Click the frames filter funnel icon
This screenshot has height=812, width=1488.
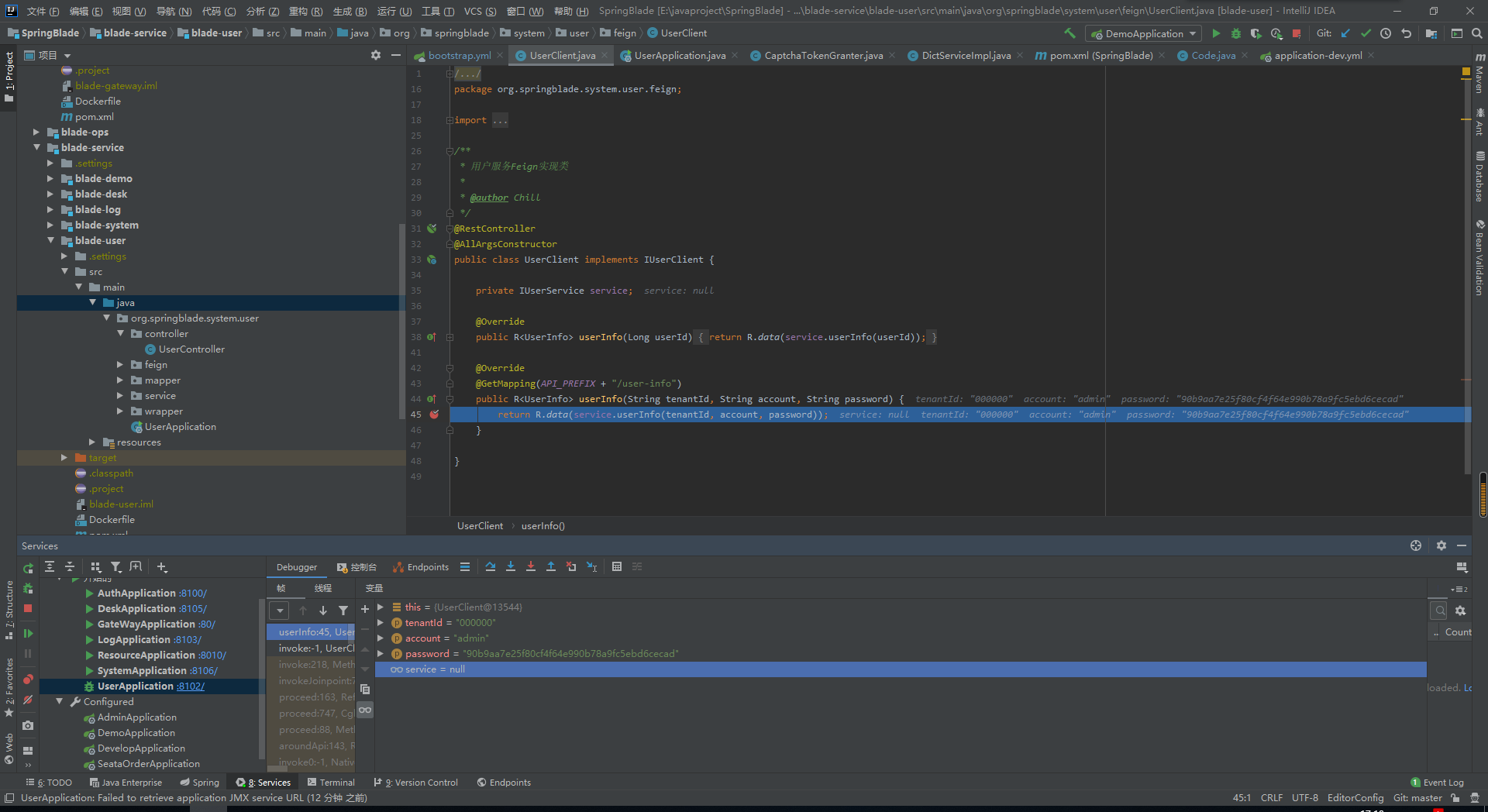pos(343,611)
